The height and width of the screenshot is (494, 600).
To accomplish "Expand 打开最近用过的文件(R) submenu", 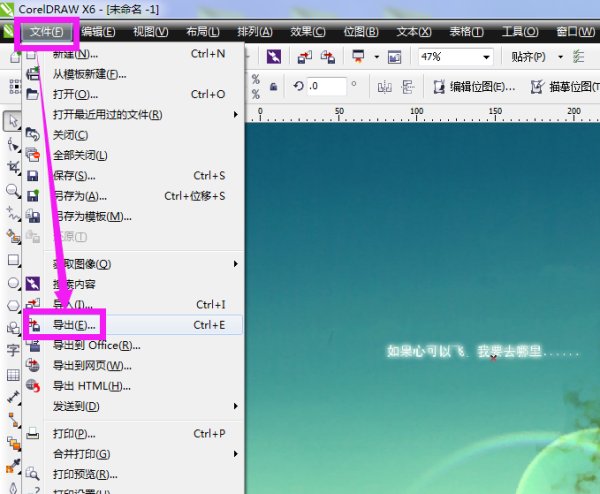I will pos(133,114).
